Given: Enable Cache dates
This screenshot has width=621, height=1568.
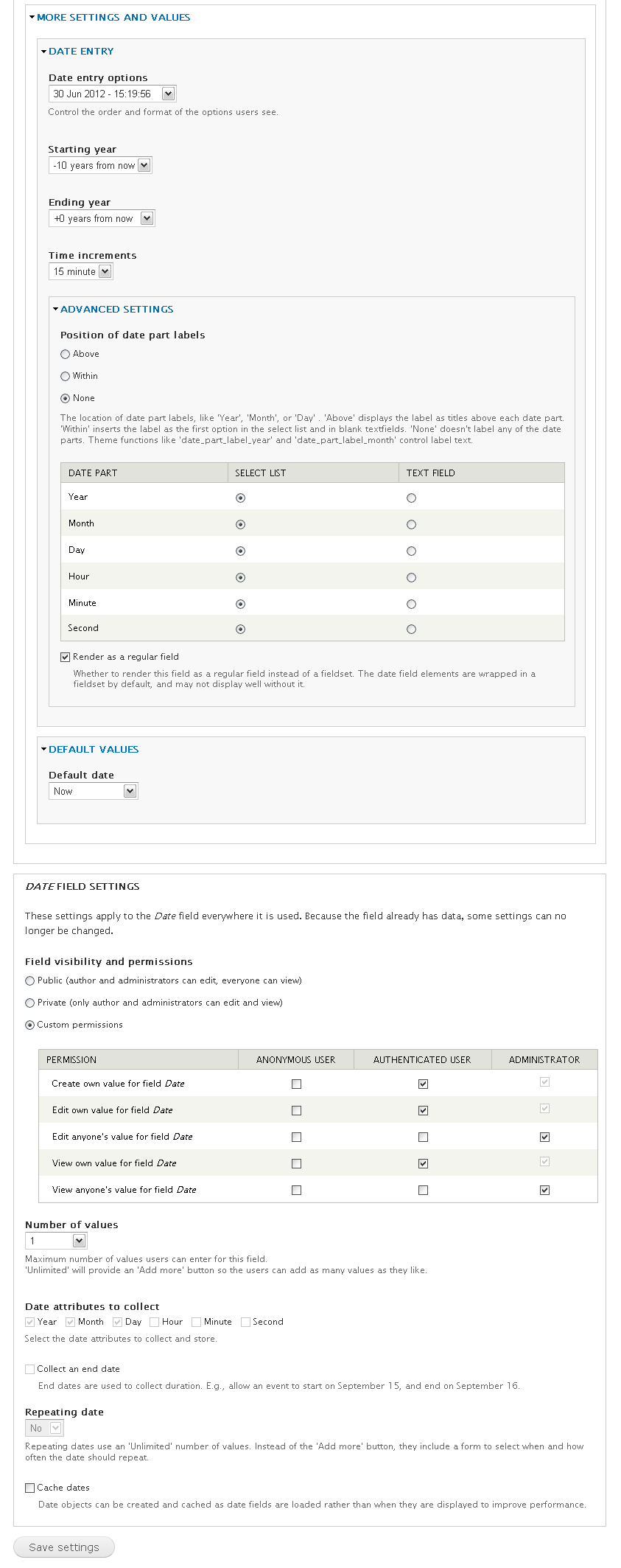Looking at the screenshot, I should 29,1487.
